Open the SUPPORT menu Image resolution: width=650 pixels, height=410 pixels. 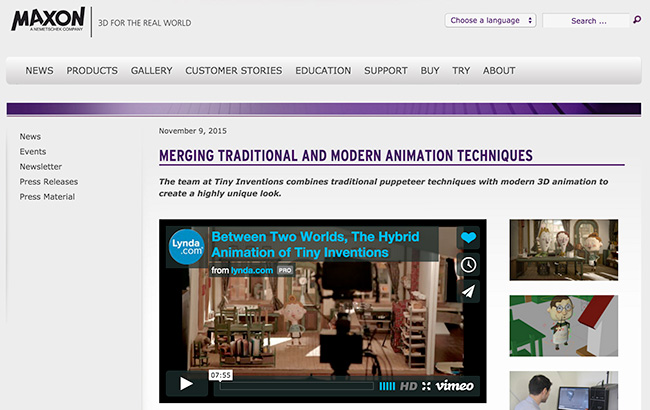(x=386, y=71)
